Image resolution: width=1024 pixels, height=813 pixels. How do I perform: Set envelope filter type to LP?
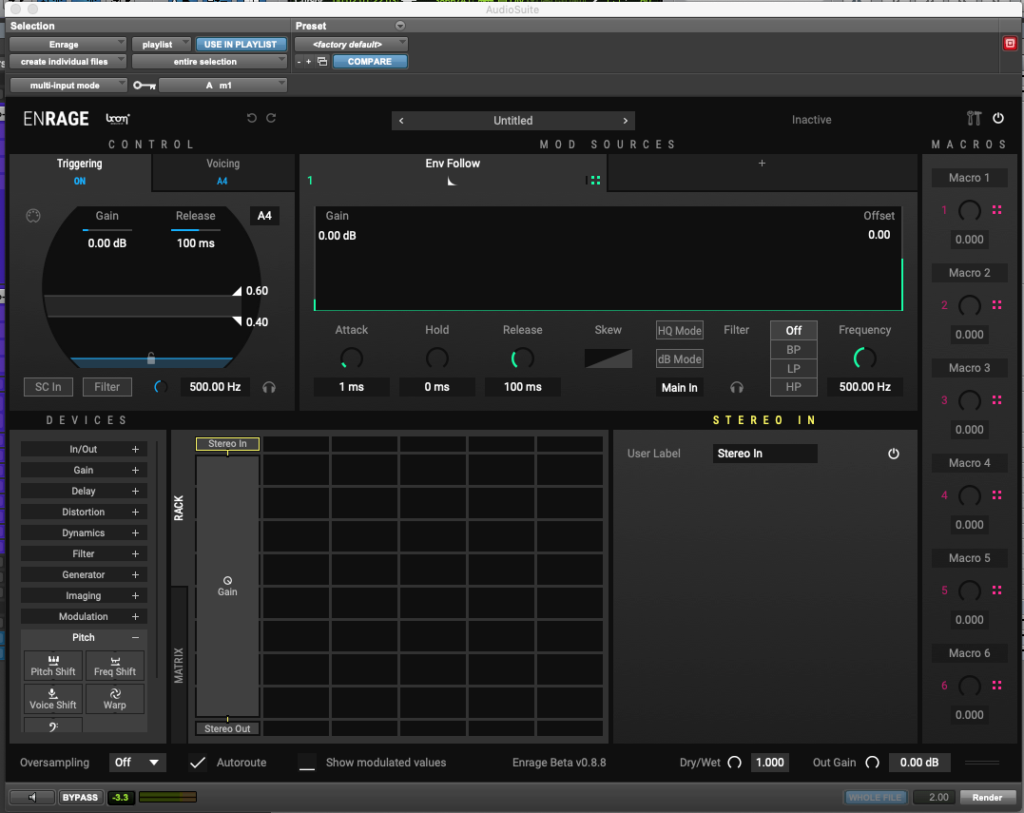pos(793,368)
